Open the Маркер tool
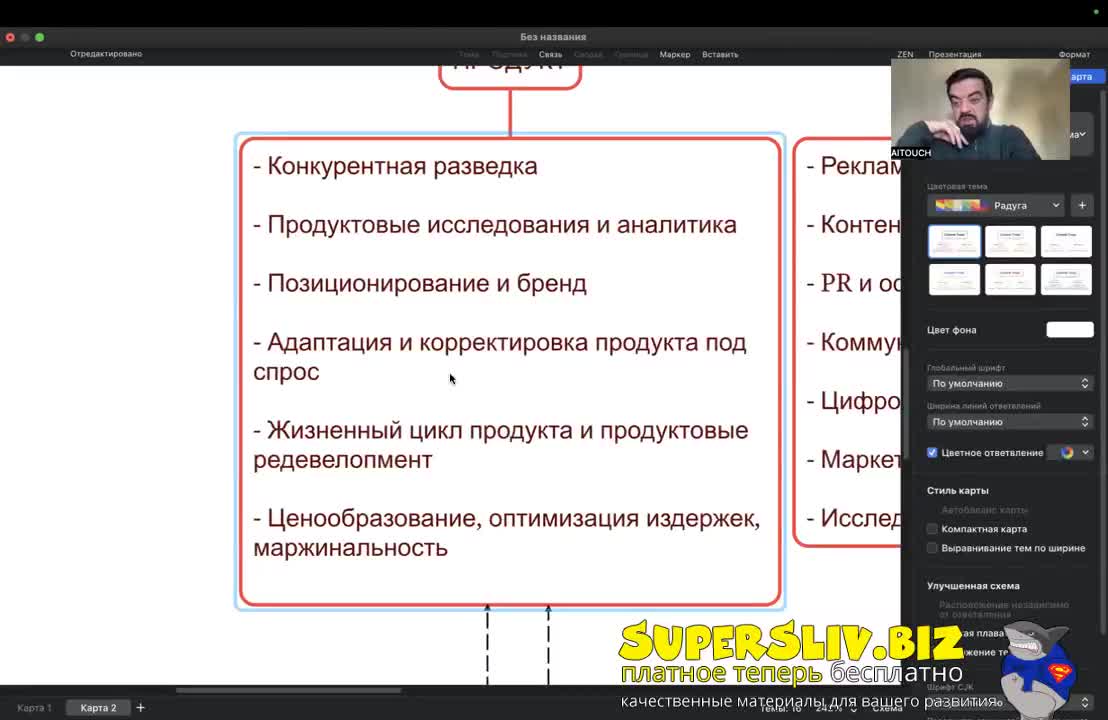The height and width of the screenshot is (720, 1108). pos(675,54)
